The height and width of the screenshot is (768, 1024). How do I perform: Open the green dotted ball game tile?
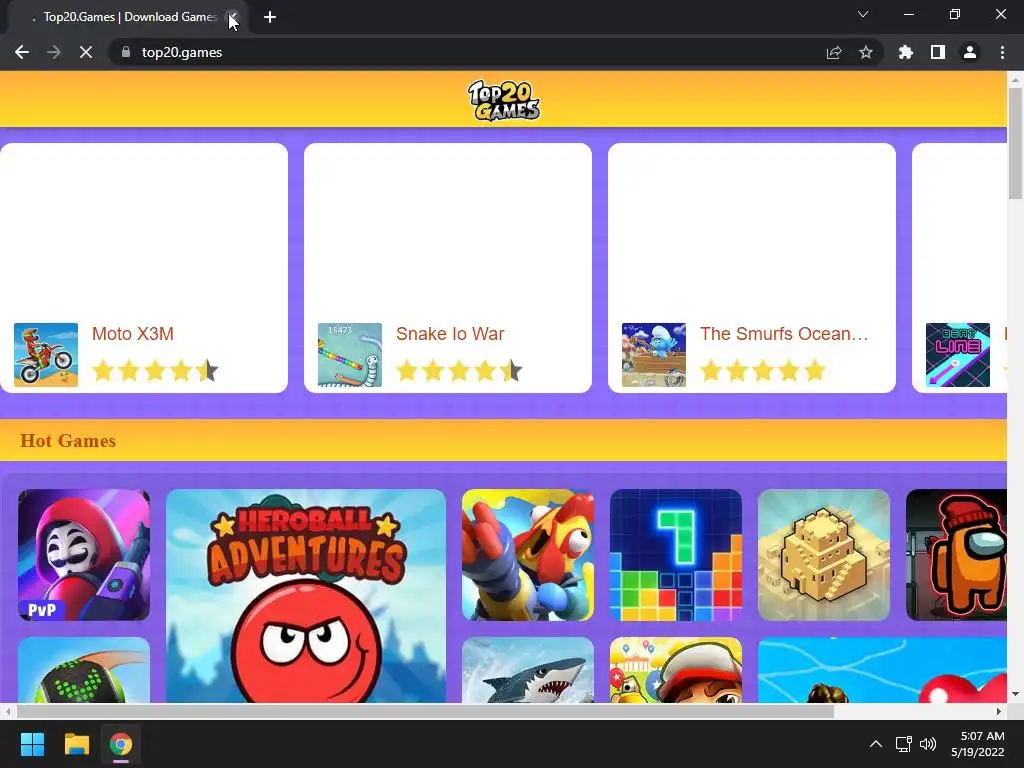84,670
